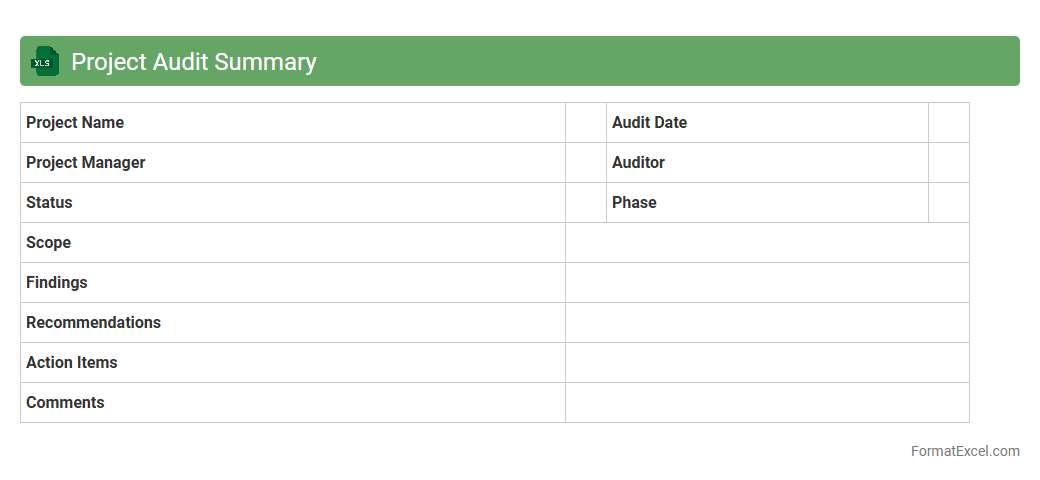This screenshot has width=1040, height=480.
Task: Click the Project Name label cell
Action: pyautogui.click(x=292, y=123)
